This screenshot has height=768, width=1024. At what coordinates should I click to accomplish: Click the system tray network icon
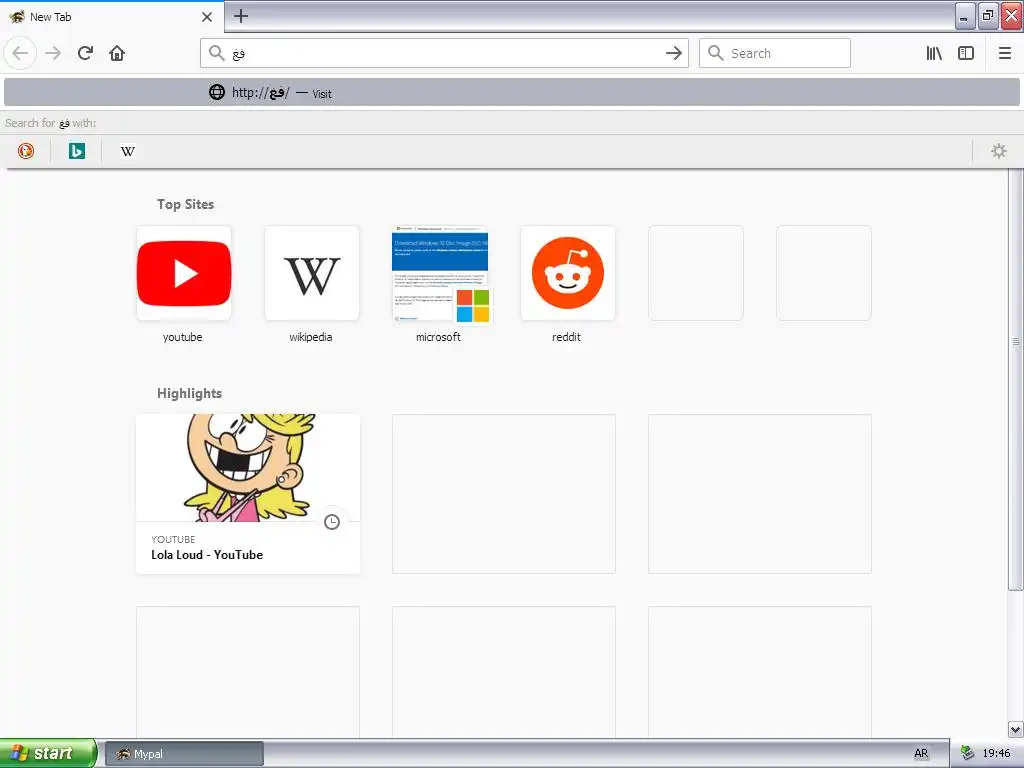click(x=968, y=754)
